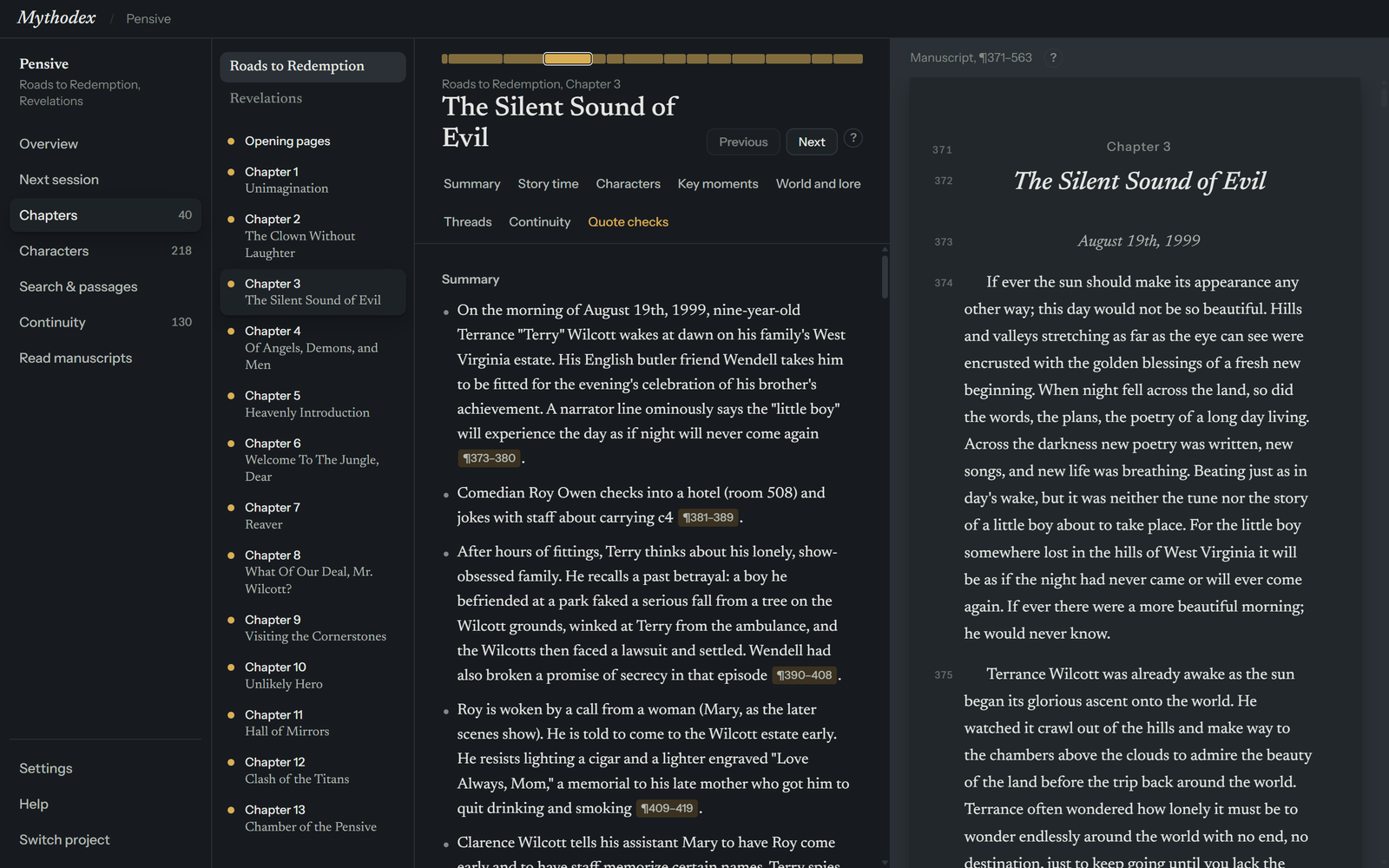The width and height of the screenshot is (1389, 868).
Task: Open Read manuscripts
Action: coord(105,358)
